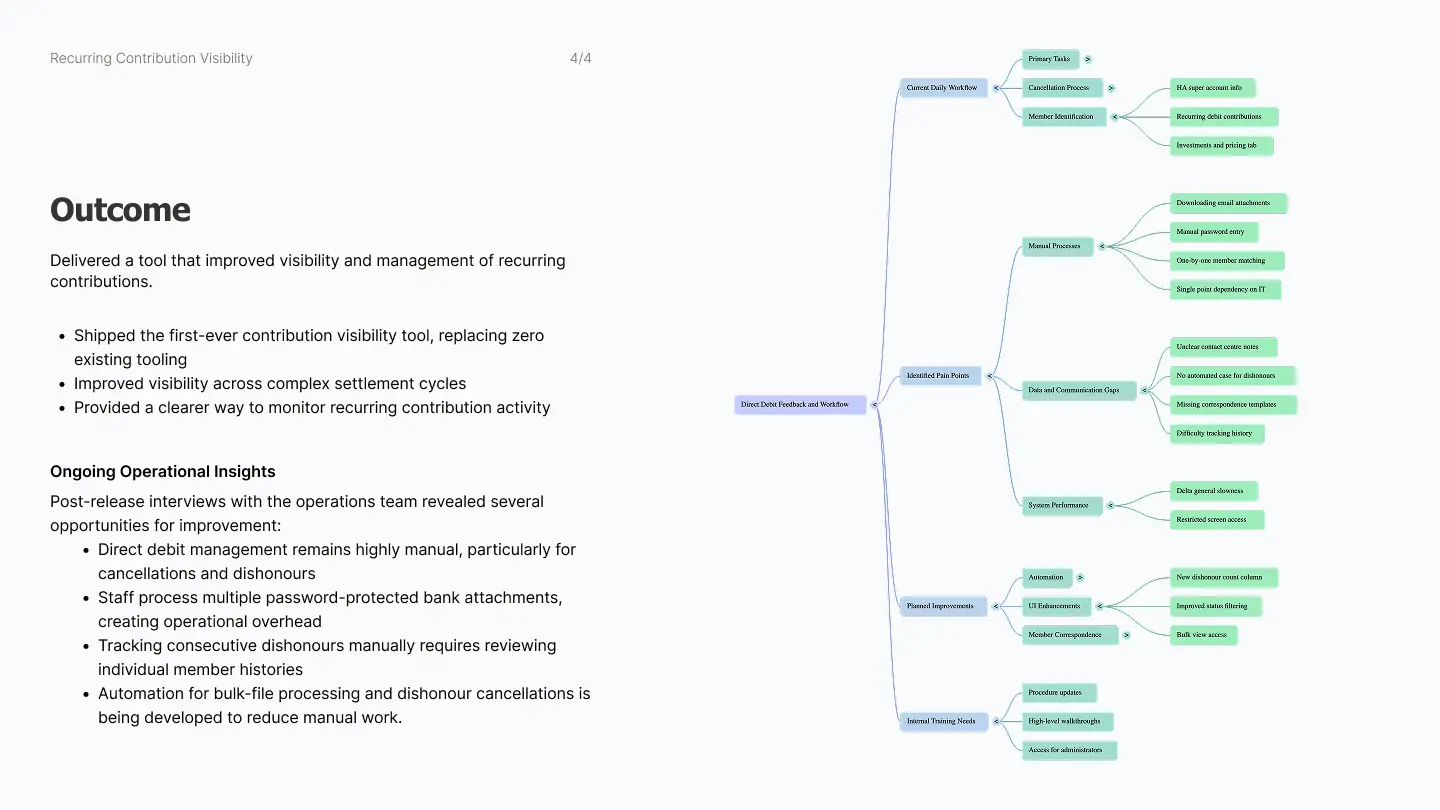Click the Recurring Contribution Visibility header text
Viewport: 1440px width, 810px height.
point(151,58)
